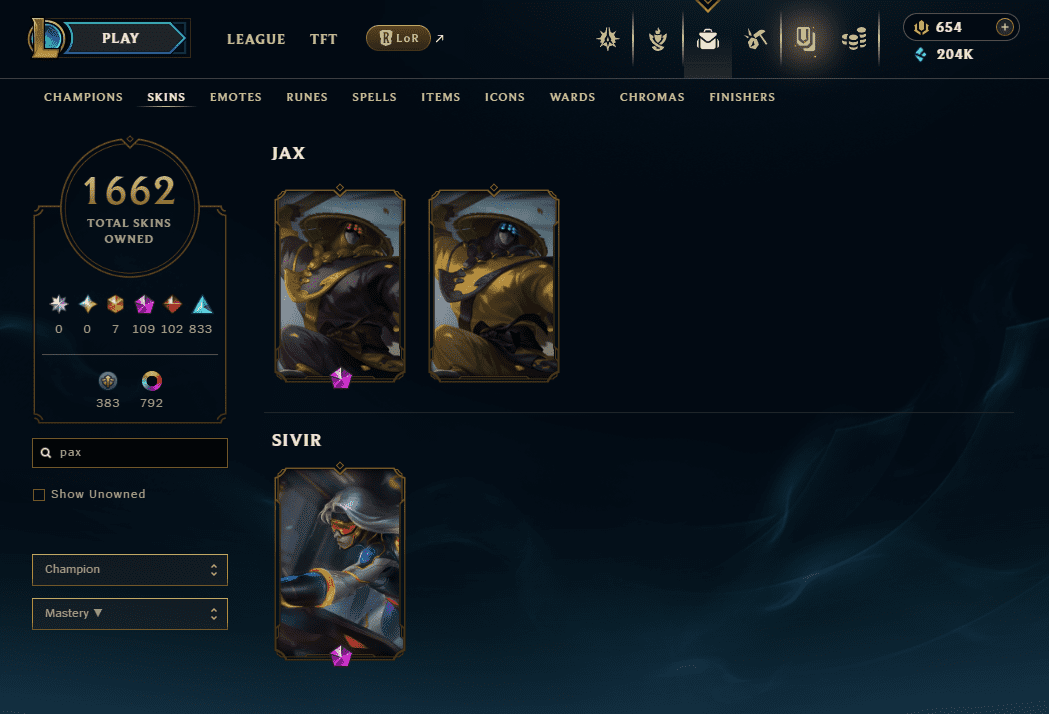The height and width of the screenshot is (714, 1049).
Task: Open the Mastery sort dropdown
Action: [x=130, y=614]
